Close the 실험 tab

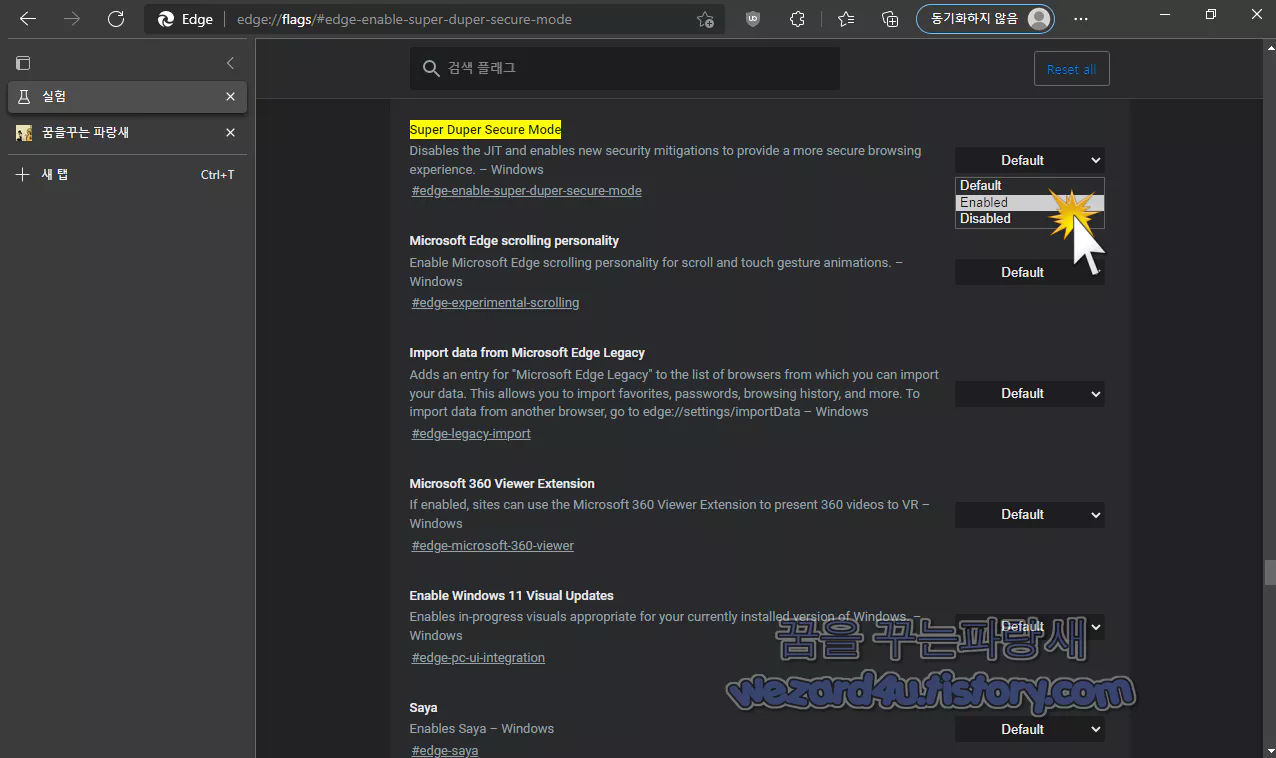(230, 97)
